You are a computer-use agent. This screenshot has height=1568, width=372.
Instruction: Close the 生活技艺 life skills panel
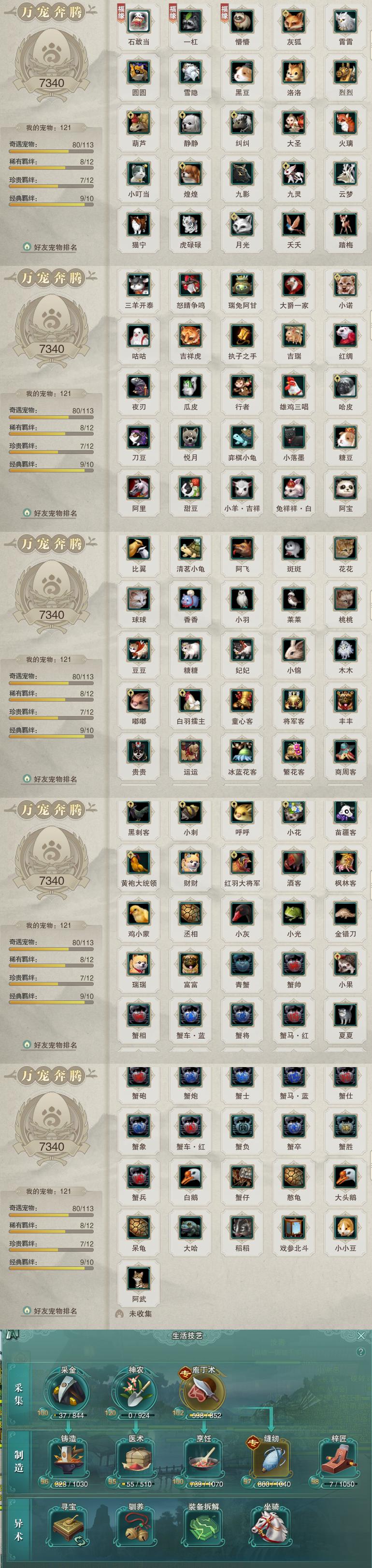tap(361, 1335)
